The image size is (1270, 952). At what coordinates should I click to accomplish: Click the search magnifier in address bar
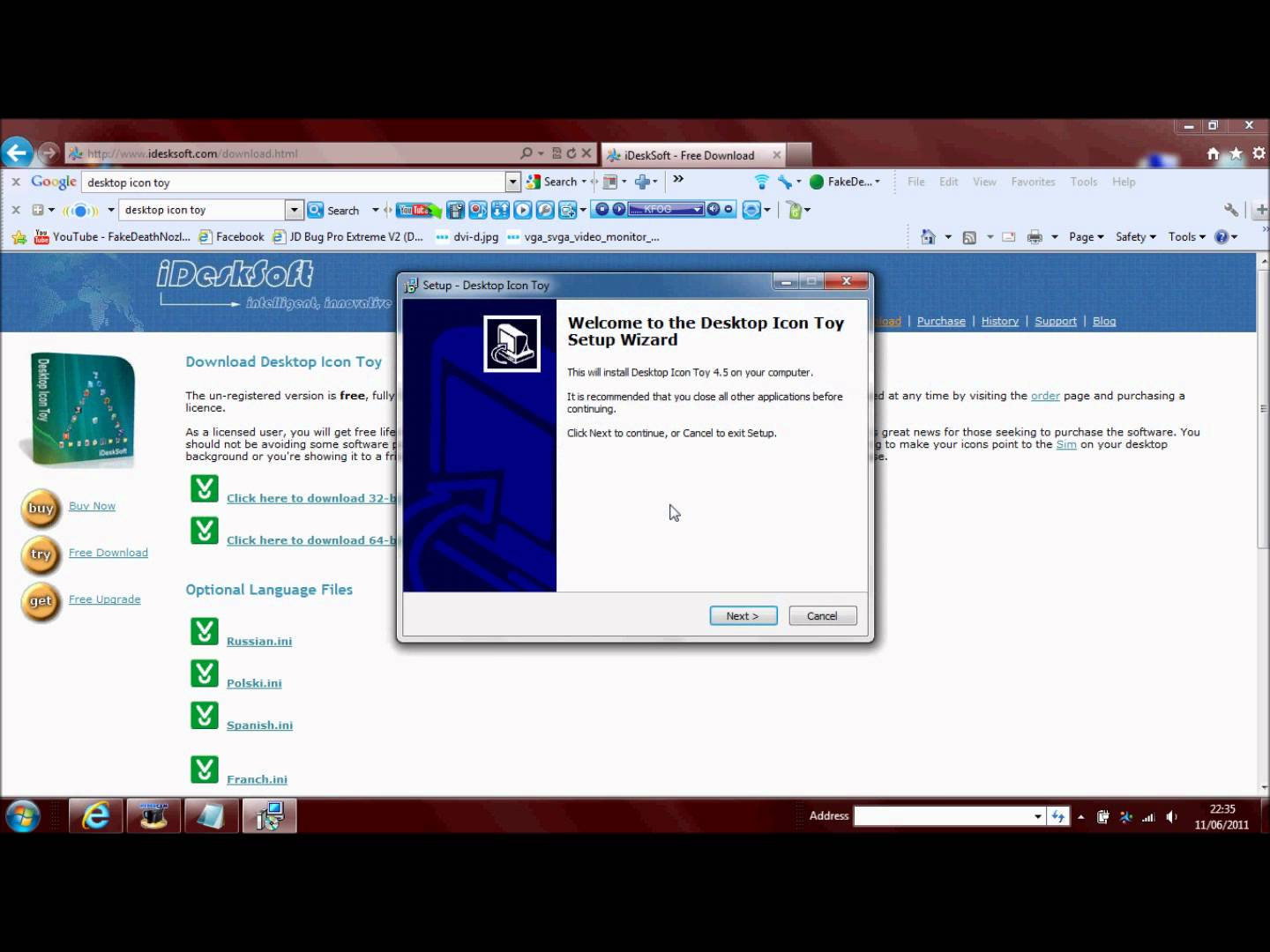[526, 153]
